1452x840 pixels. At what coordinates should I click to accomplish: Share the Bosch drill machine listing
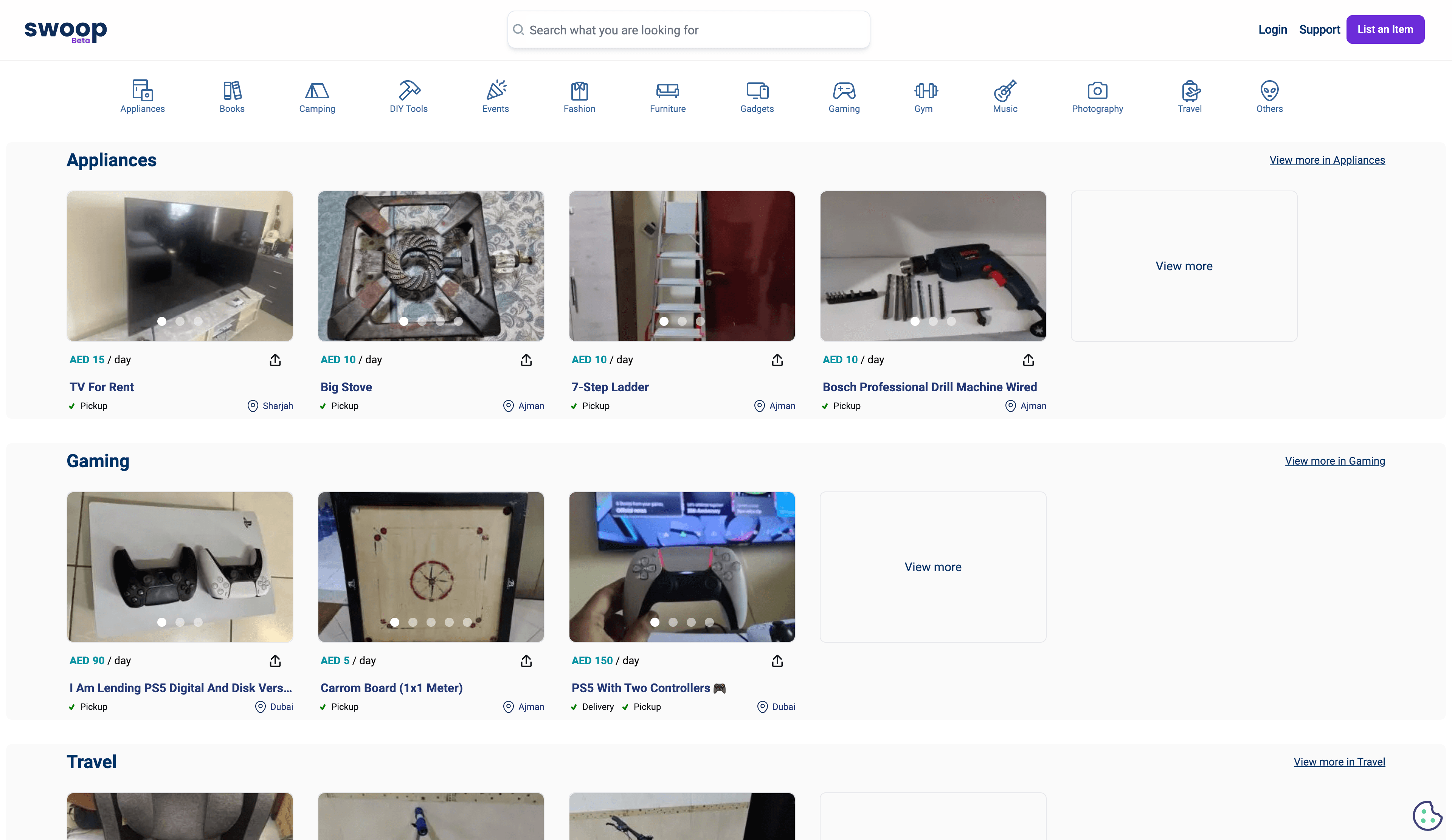pos(1028,360)
